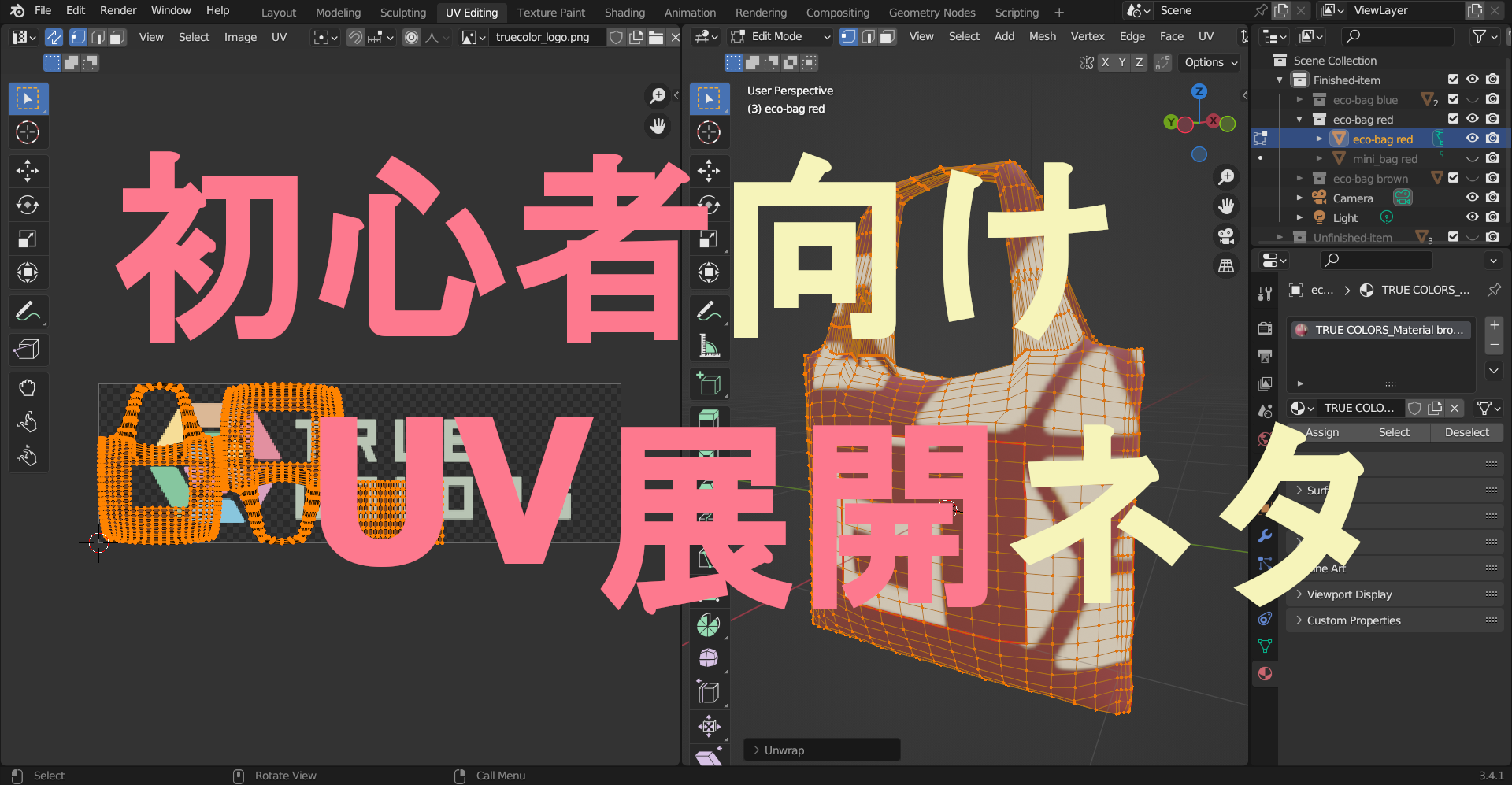Switch to the Texture Paint workspace tab

[x=550, y=13]
